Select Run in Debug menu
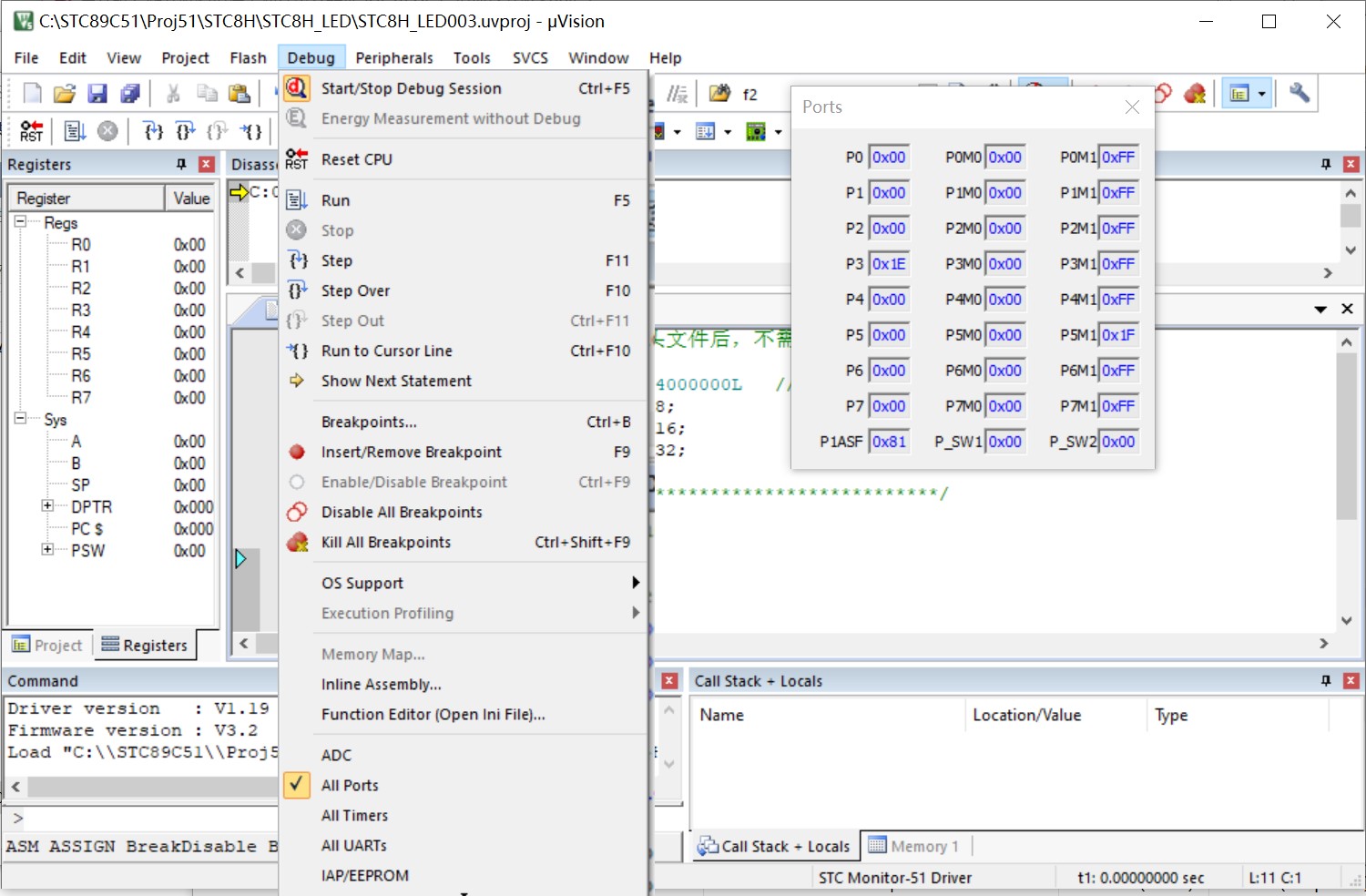This screenshot has width=1366, height=896. click(x=463, y=200)
